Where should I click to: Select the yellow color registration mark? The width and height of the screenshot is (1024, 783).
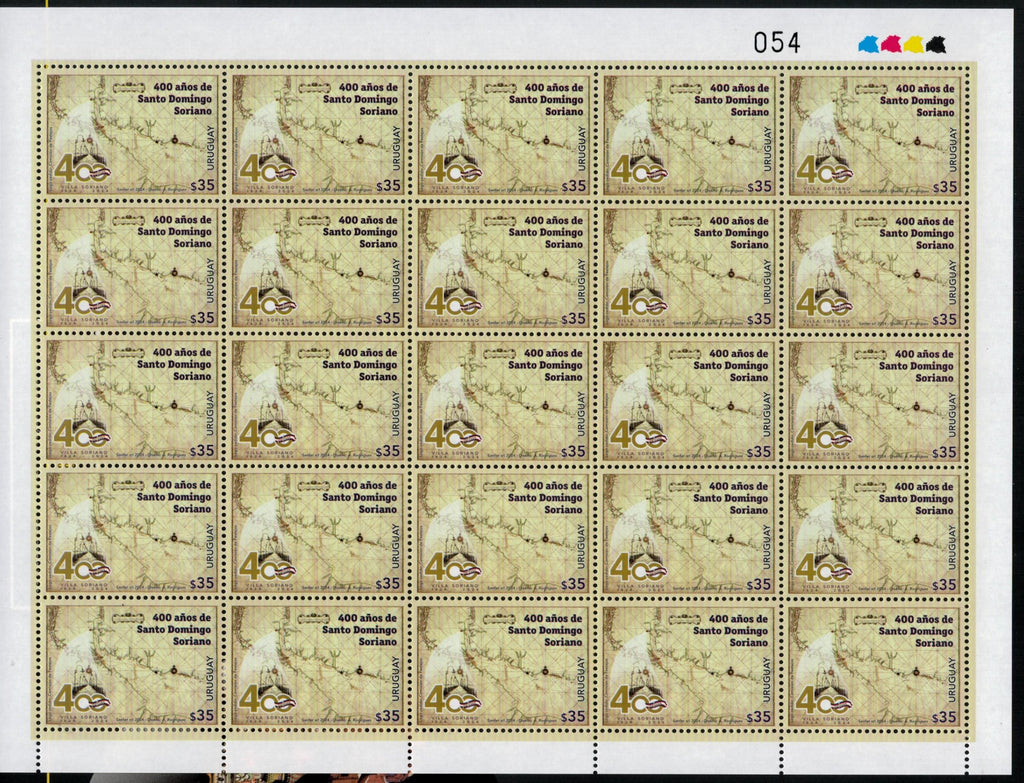913,44
